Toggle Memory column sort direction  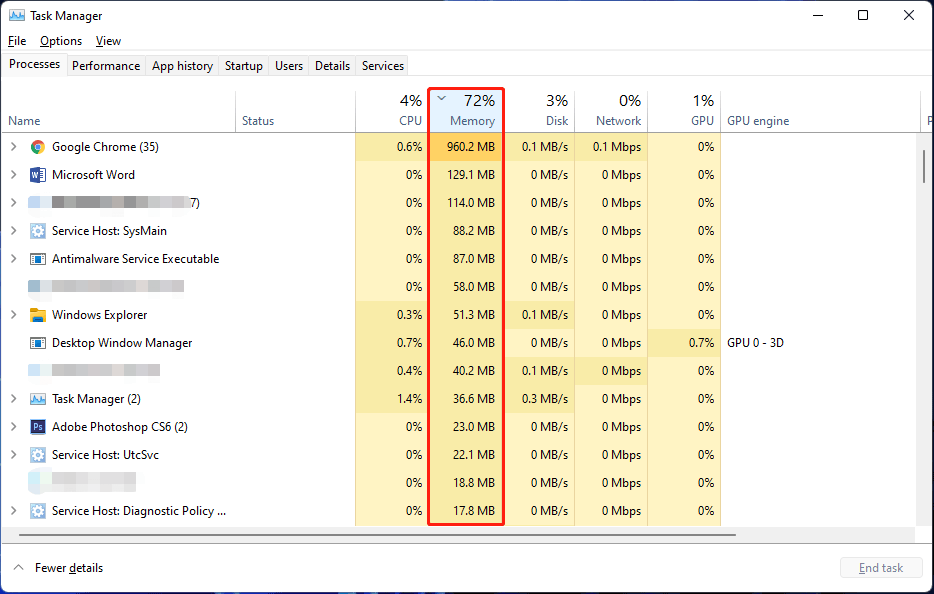point(466,110)
